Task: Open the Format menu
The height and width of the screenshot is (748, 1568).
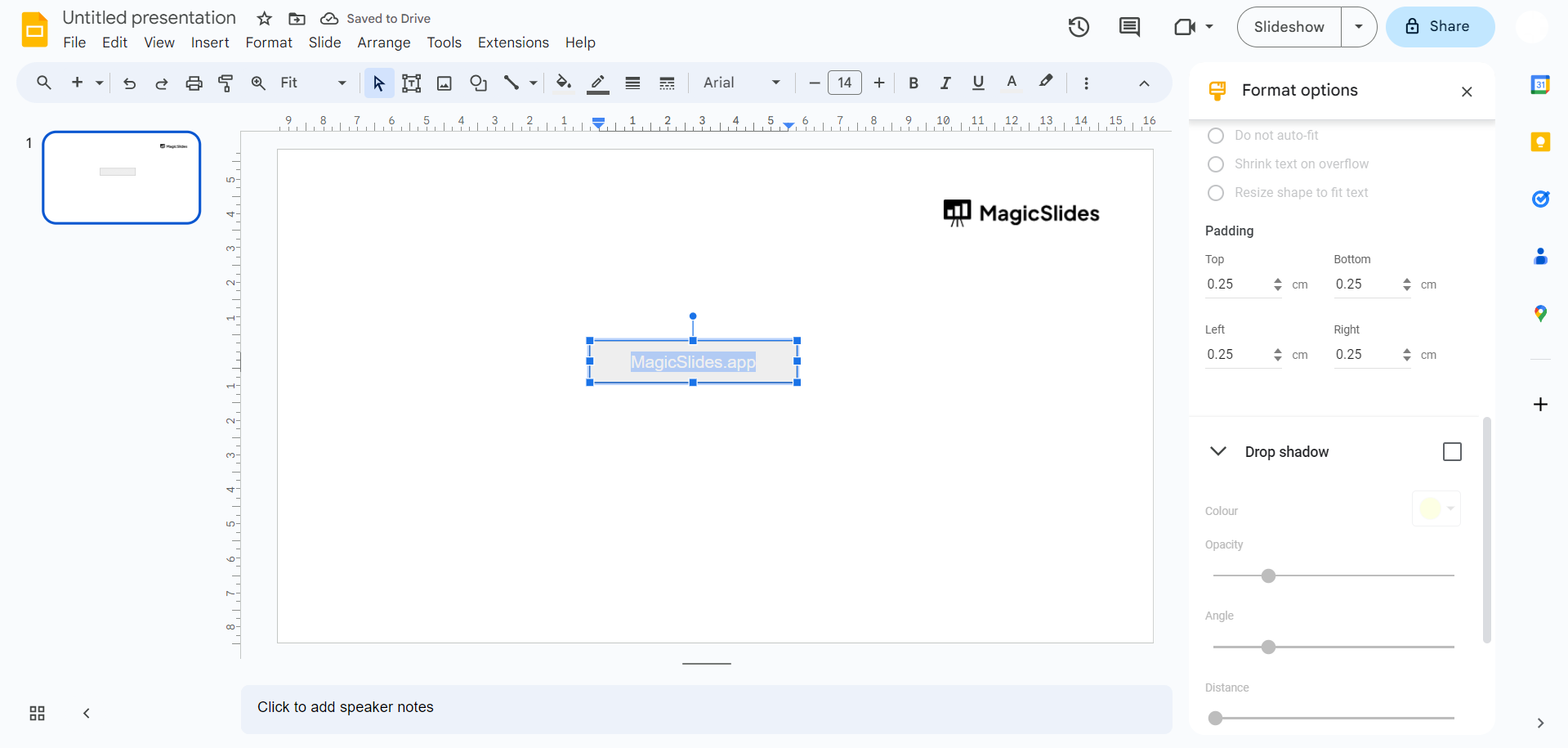Action: tap(269, 43)
